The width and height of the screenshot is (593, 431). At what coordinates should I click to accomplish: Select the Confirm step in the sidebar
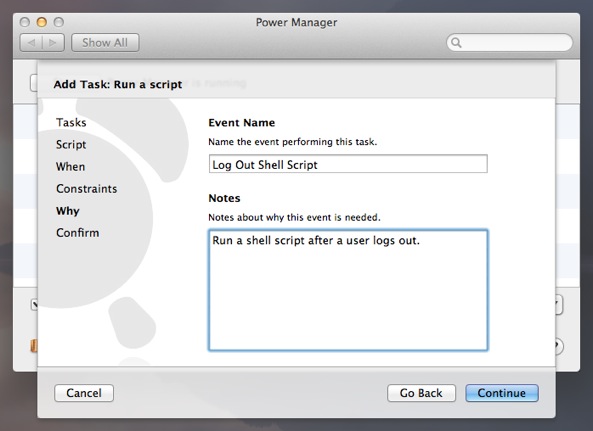tap(78, 233)
